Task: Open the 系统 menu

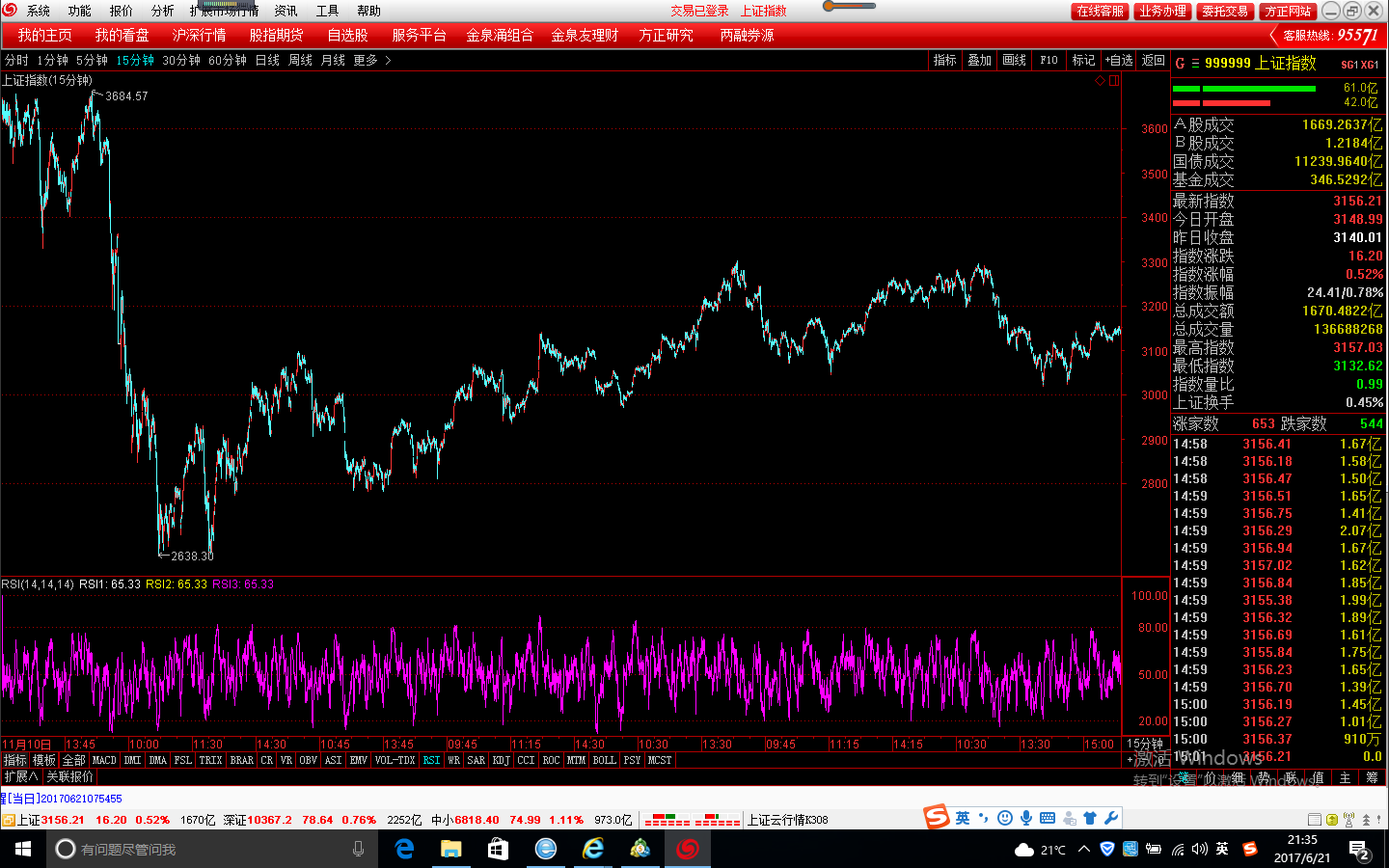Action: click(39, 11)
